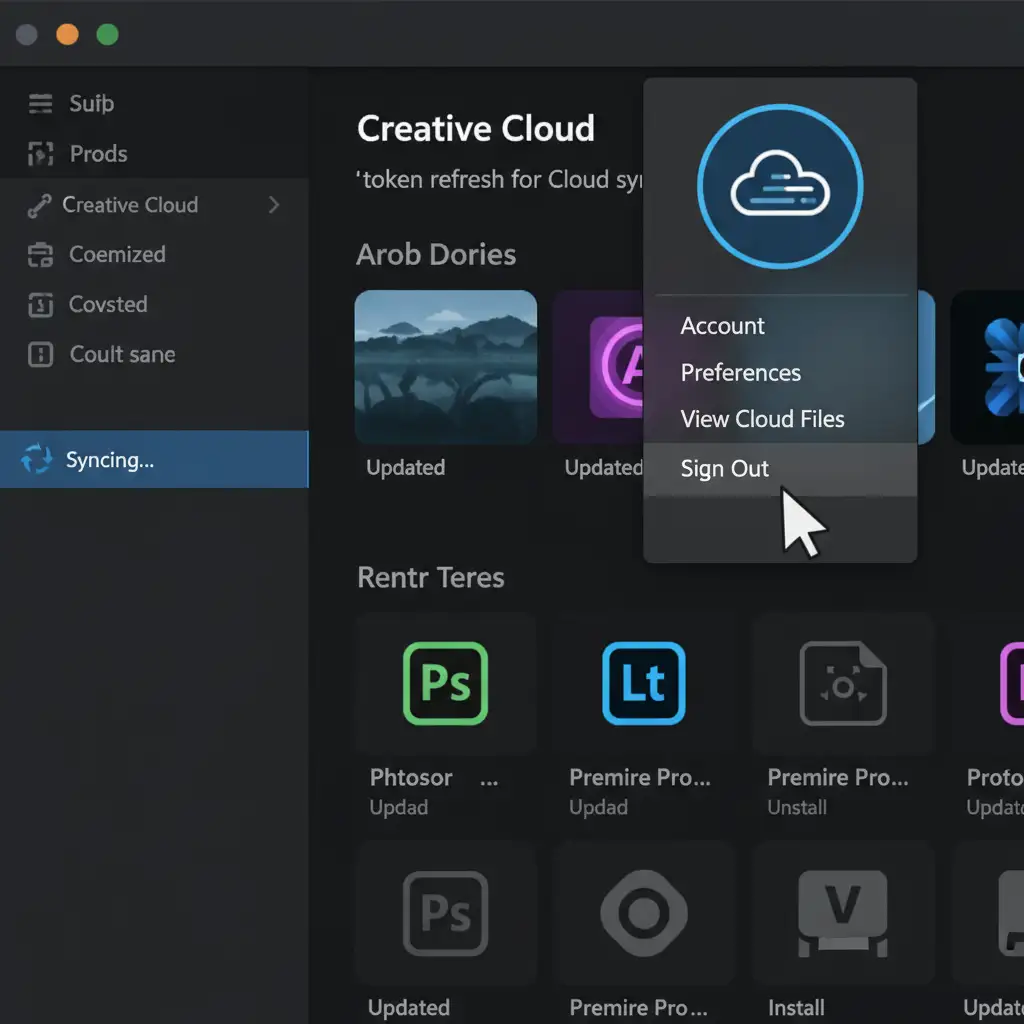Click the gray Ps icon in bottom row

[445, 912]
